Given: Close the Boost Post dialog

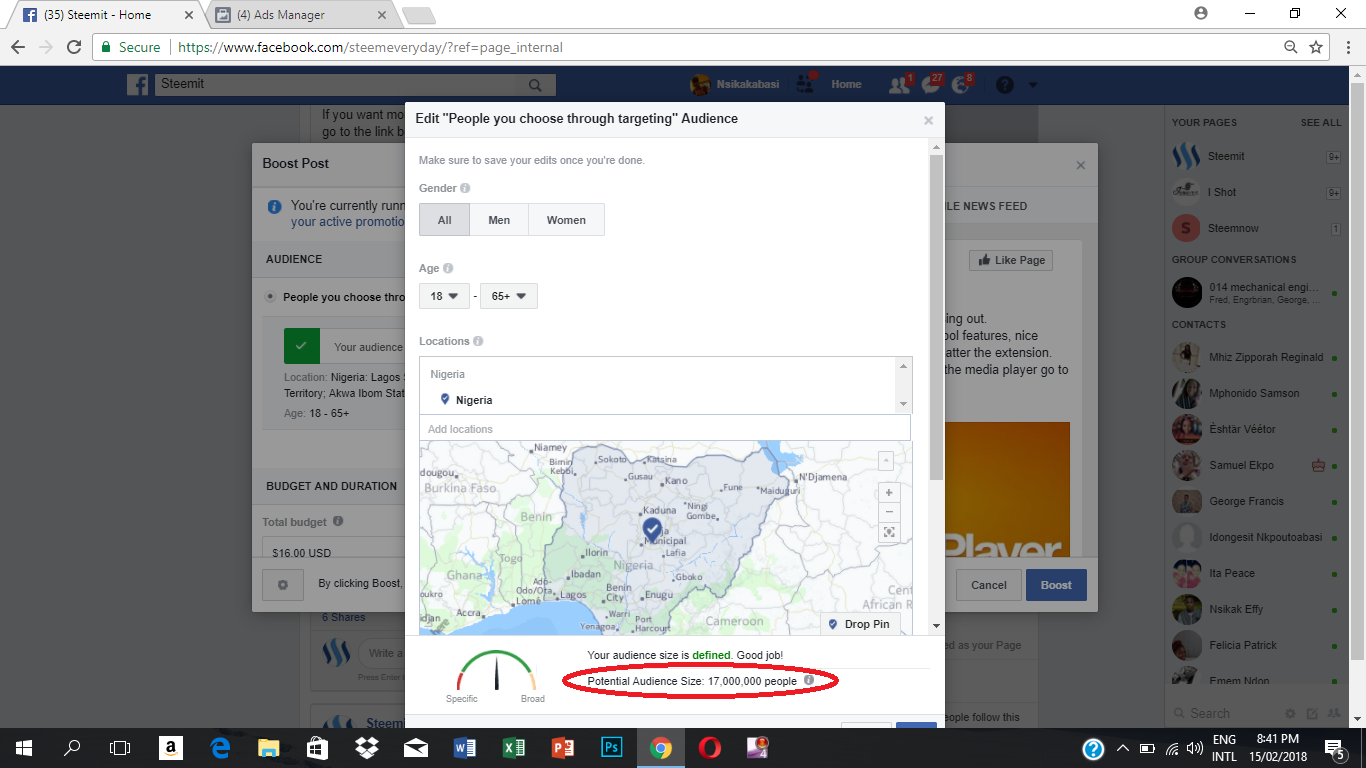Looking at the screenshot, I should coord(1080,165).
